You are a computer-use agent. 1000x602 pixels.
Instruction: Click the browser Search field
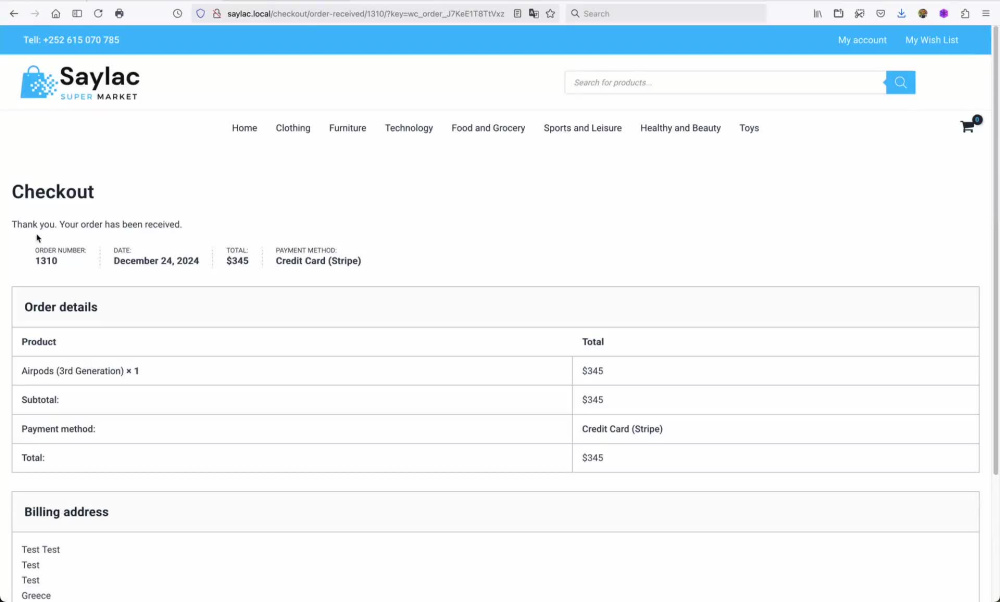(x=665, y=13)
